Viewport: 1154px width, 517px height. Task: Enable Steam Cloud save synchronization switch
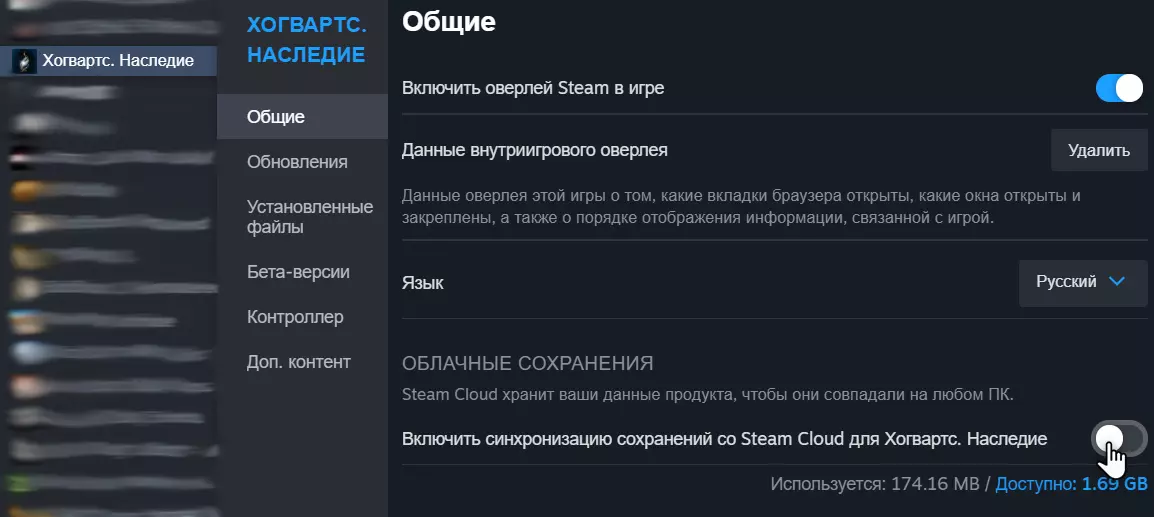tap(1119, 438)
